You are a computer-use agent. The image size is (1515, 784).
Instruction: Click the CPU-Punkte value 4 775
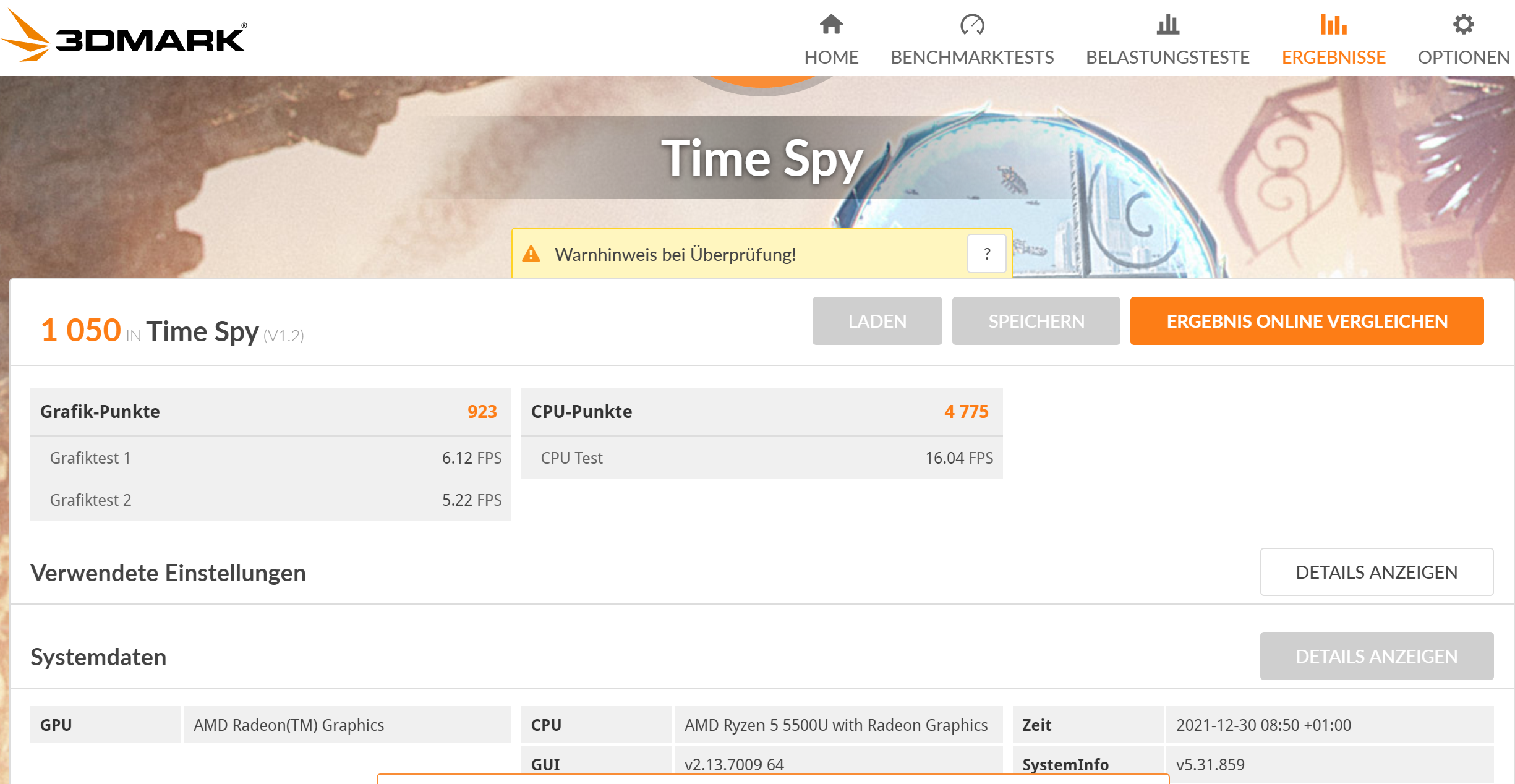(967, 412)
